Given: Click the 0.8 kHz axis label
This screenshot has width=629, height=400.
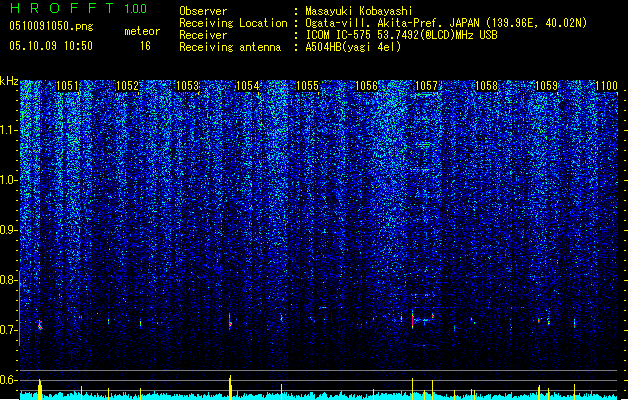Looking at the screenshot, I should (x=8, y=280).
